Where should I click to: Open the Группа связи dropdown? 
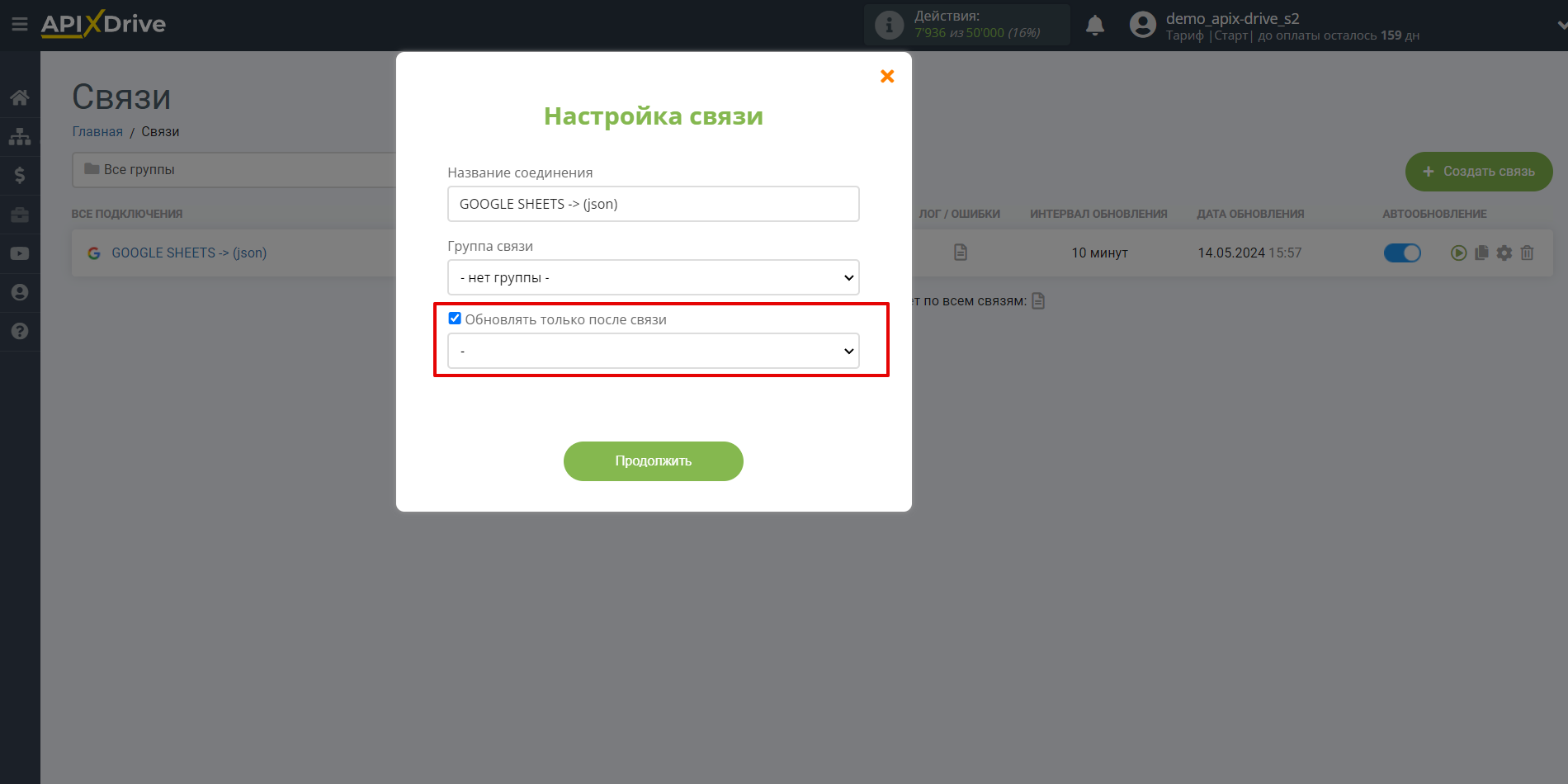pyautogui.click(x=653, y=277)
